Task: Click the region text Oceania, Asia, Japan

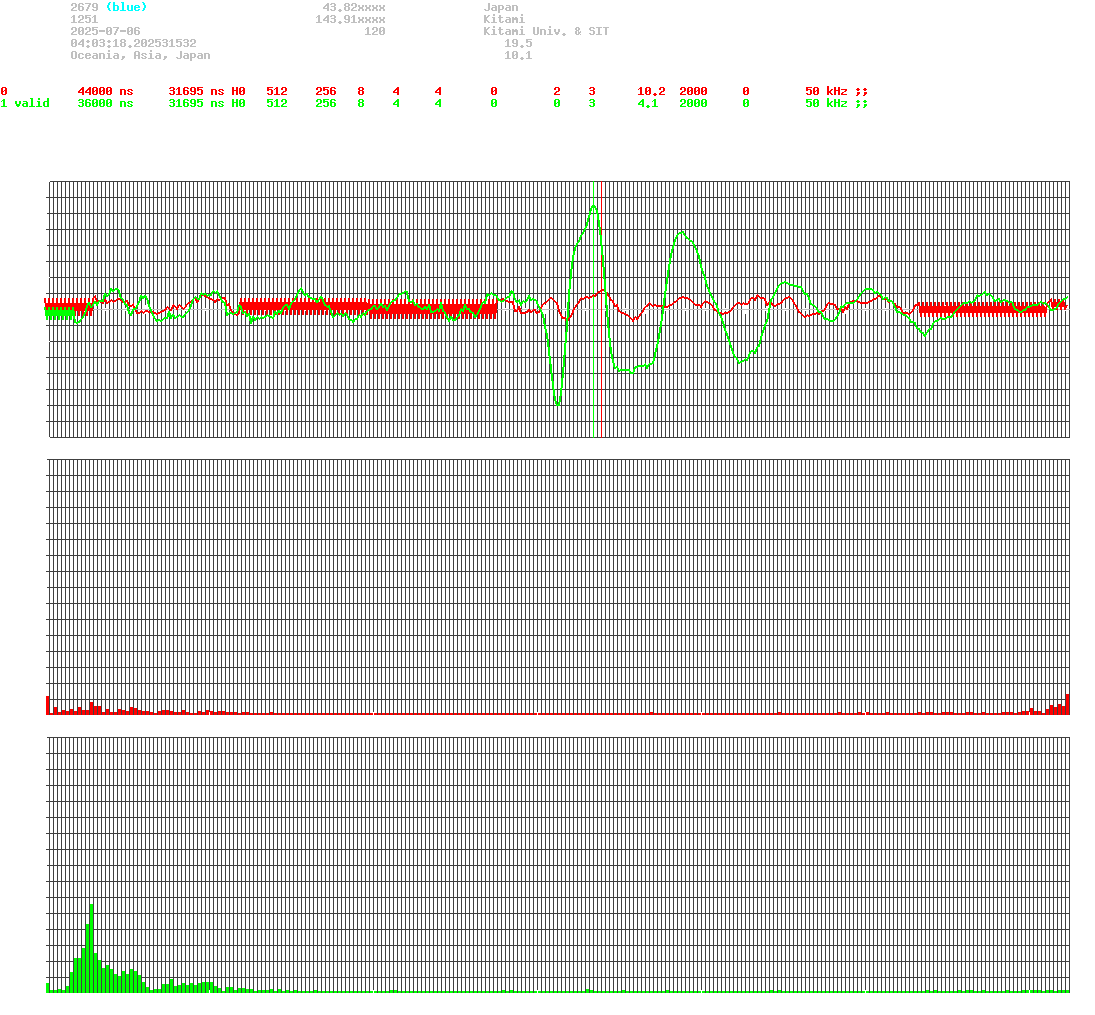Action: pos(140,54)
